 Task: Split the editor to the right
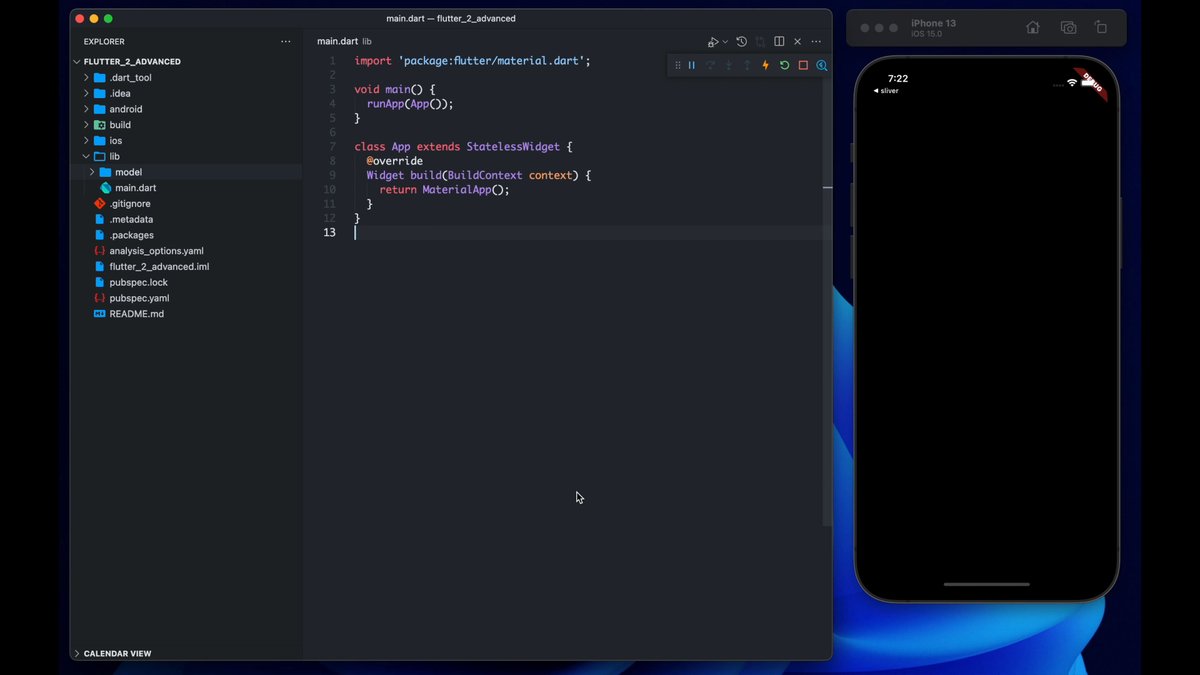[x=779, y=42]
